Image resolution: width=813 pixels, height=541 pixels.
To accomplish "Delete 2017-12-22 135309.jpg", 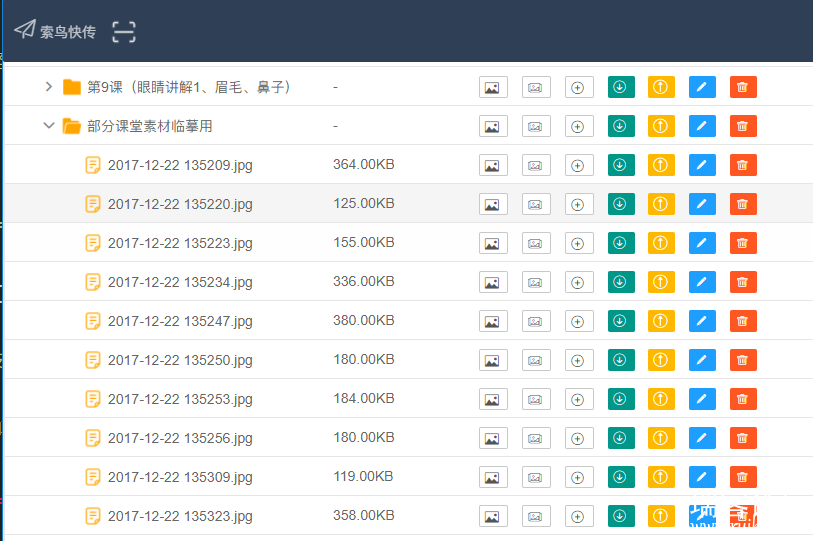I will tap(743, 477).
